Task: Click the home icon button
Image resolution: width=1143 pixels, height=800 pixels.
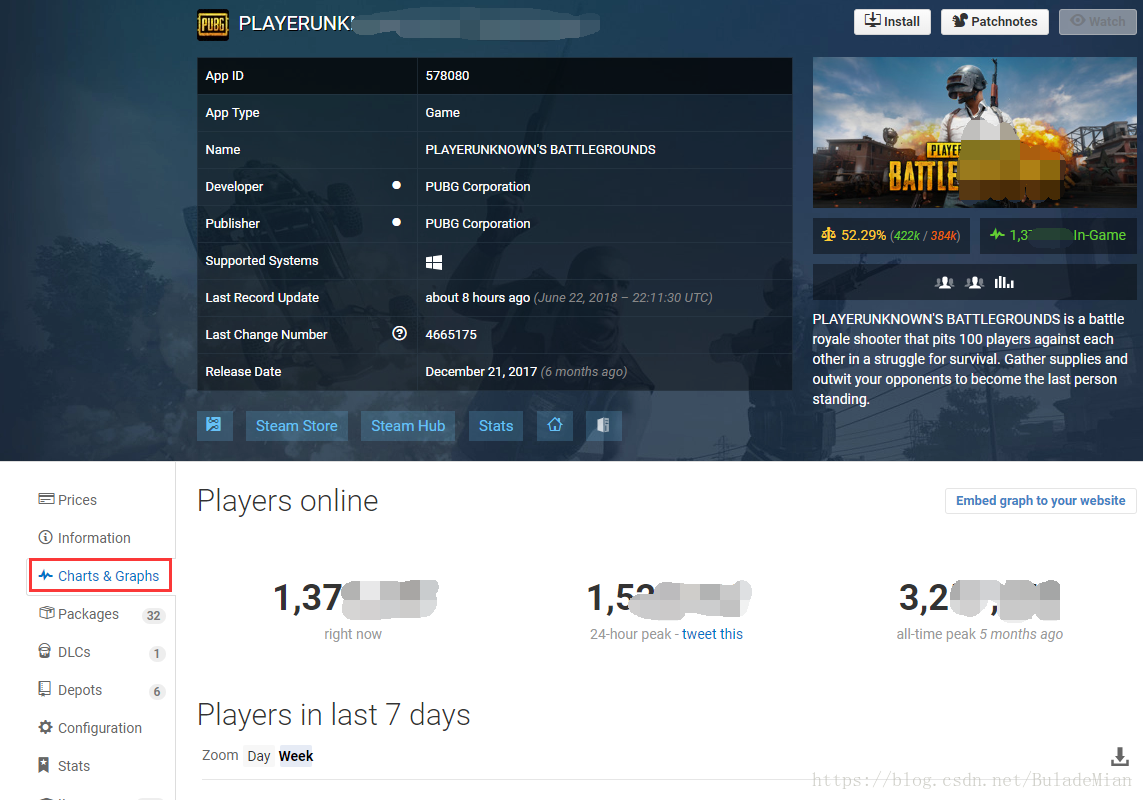Action: pos(555,425)
